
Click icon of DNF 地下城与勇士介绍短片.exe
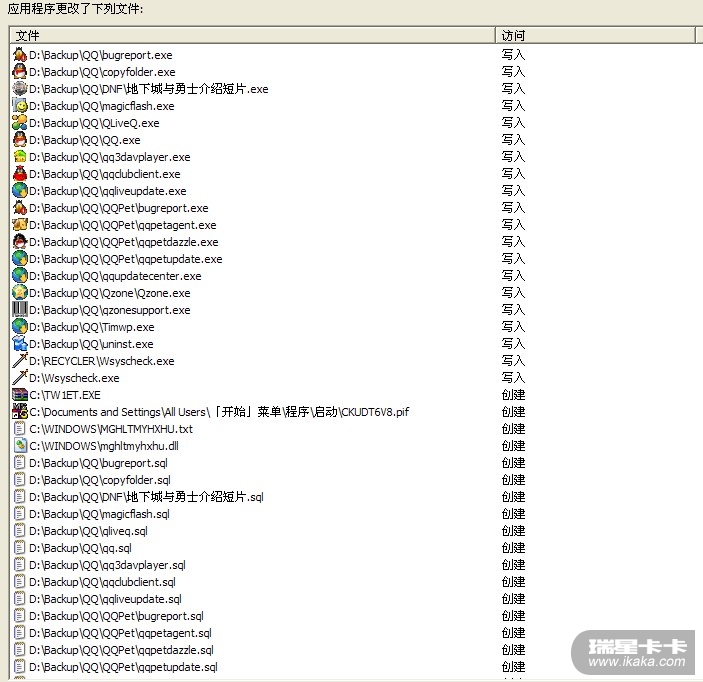[x=20, y=89]
